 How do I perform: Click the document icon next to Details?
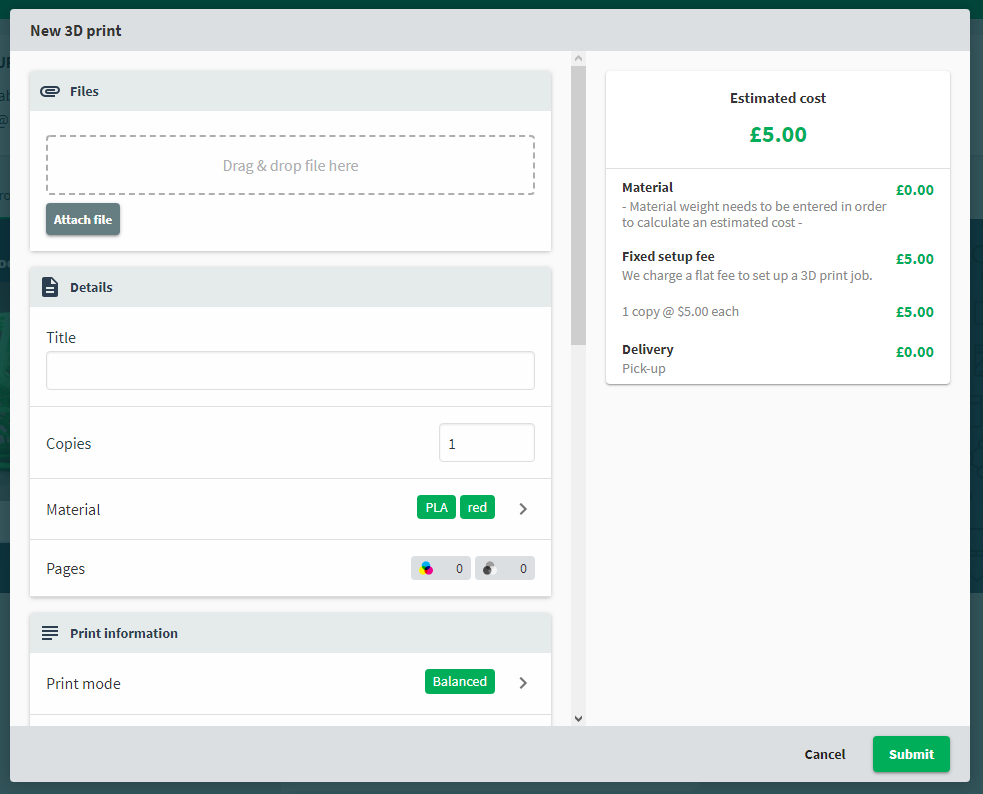pos(50,287)
